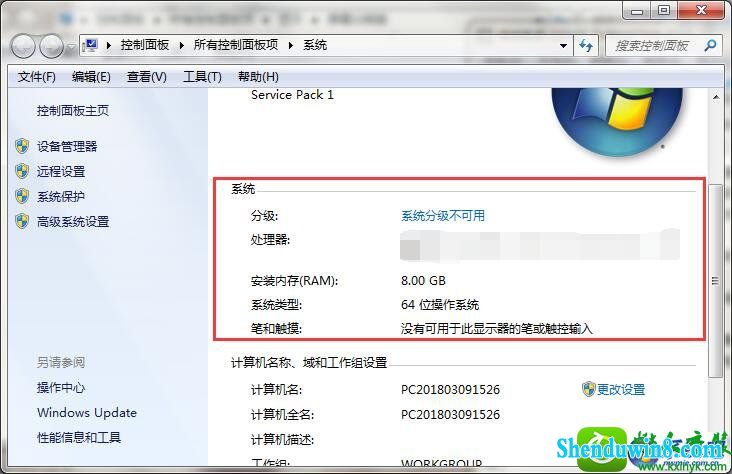
Task: Maximize the System window
Action: point(664,11)
